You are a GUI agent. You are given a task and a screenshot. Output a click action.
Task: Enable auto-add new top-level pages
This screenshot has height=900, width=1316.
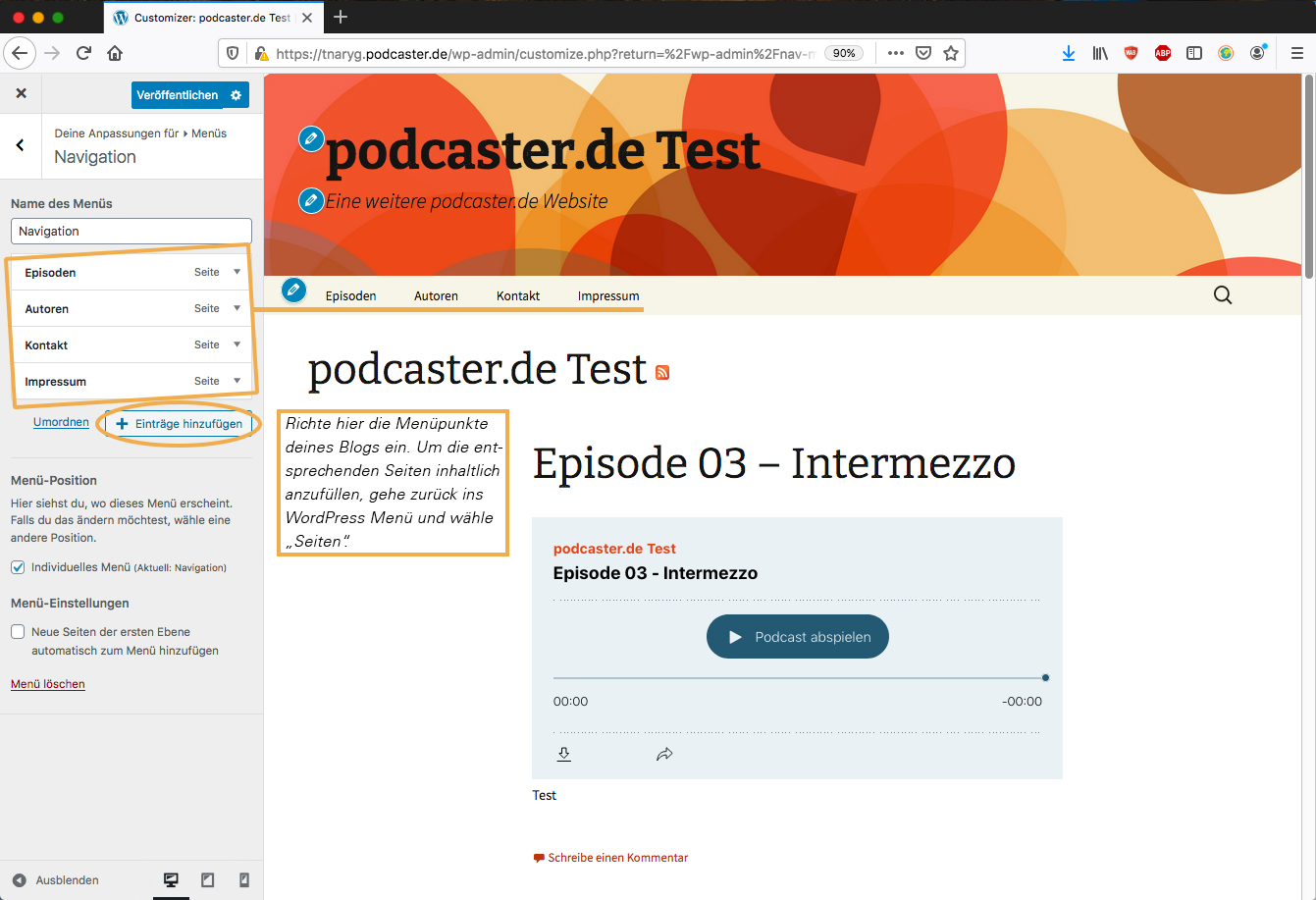point(18,632)
